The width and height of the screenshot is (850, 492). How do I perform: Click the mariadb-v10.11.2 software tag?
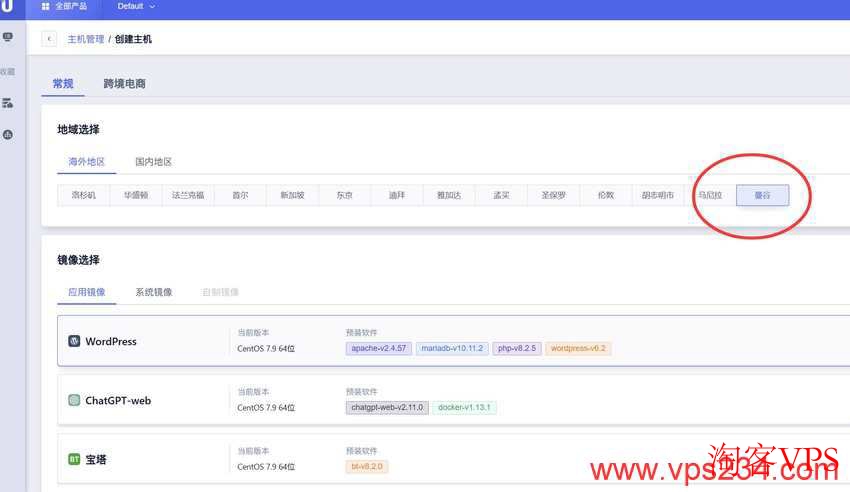click(452, 348)
